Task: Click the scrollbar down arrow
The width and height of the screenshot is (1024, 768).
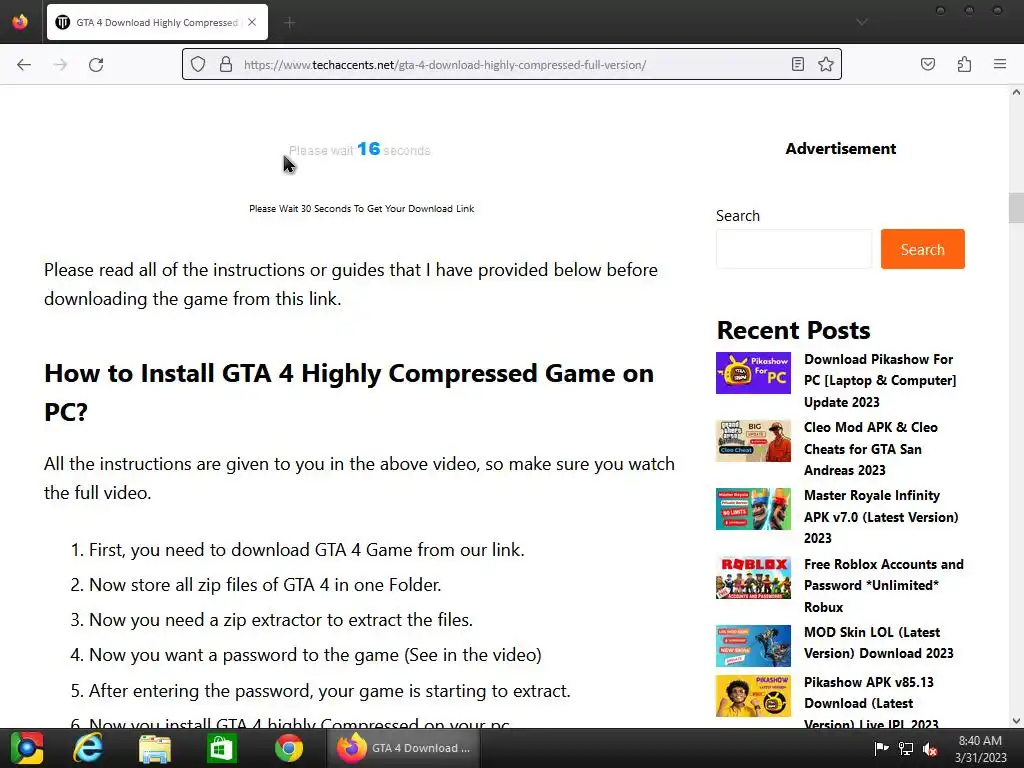Action: 1016,721
